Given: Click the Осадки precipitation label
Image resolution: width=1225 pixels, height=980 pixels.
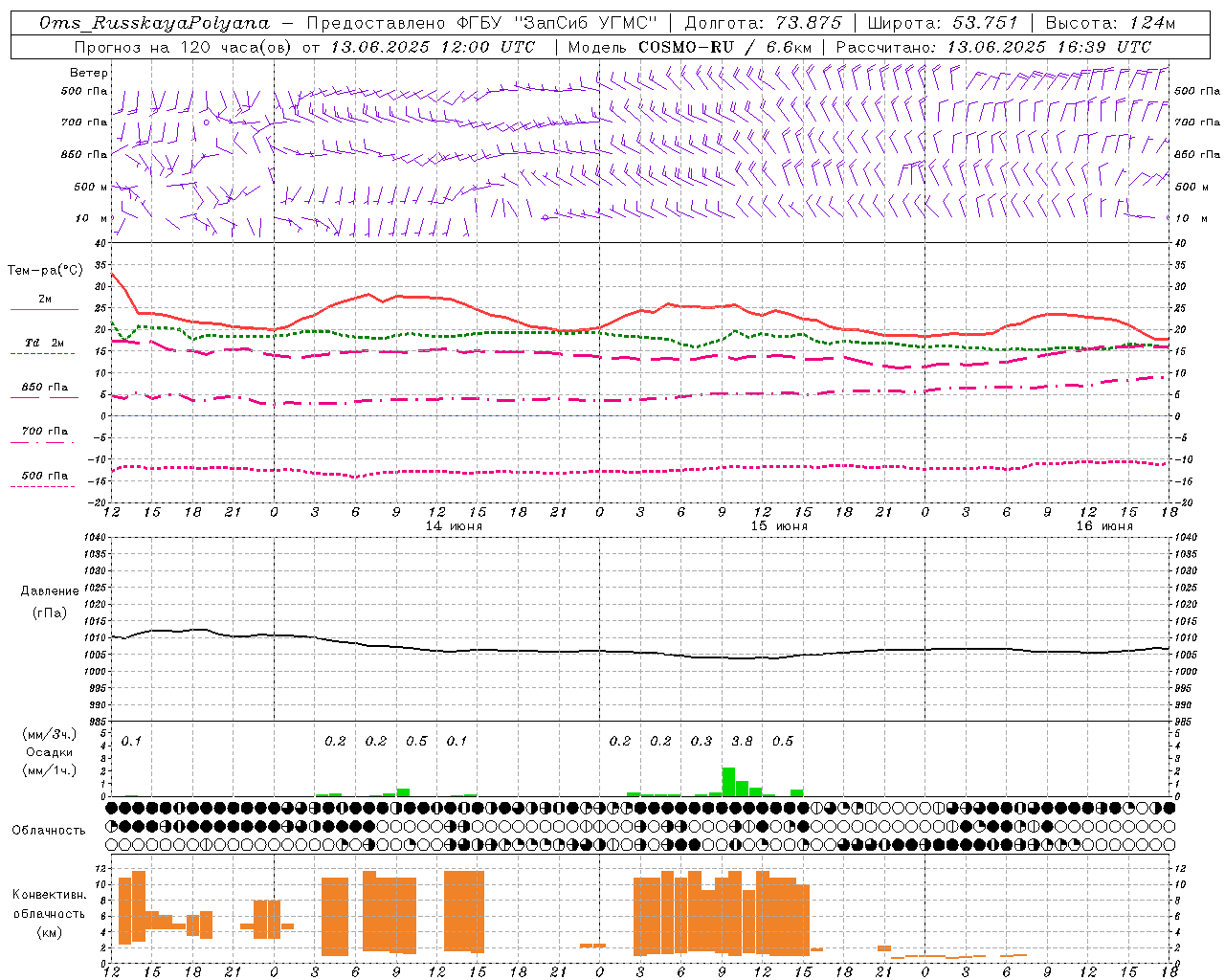Looking at the screenshot, I should pyautogui.click(x=49, y=752).
